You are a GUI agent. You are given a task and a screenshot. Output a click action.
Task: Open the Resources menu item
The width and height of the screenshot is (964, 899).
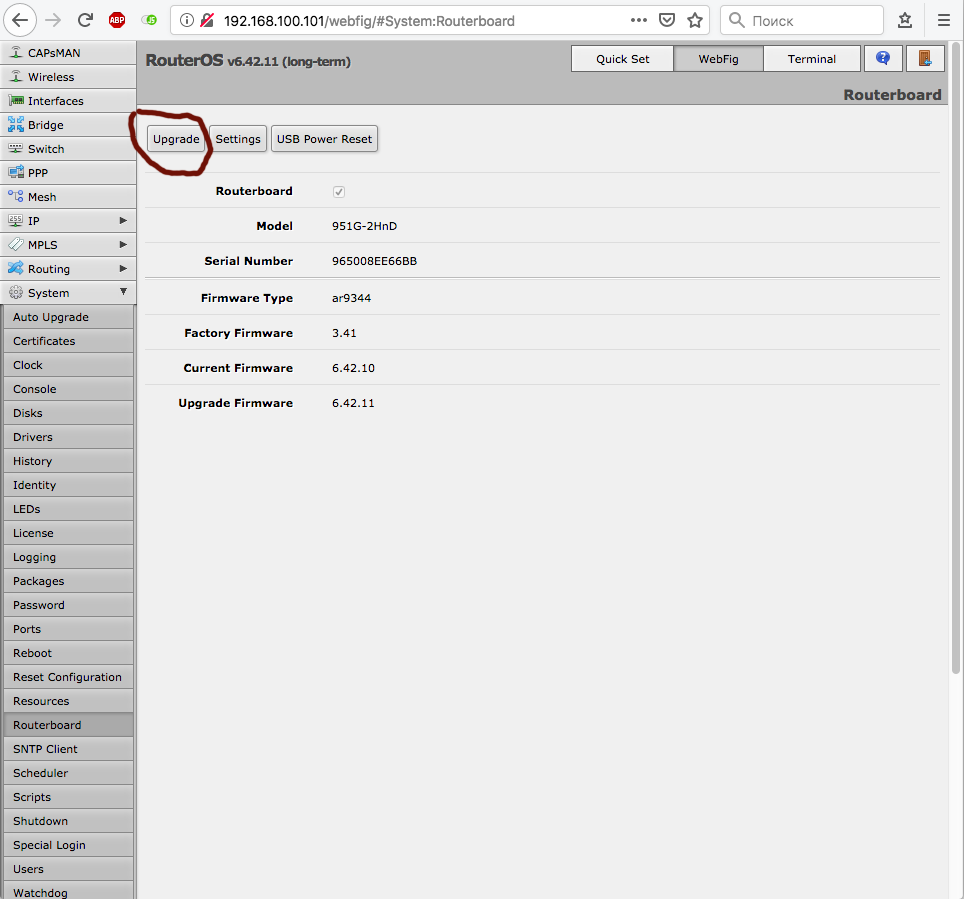(68, 701)
